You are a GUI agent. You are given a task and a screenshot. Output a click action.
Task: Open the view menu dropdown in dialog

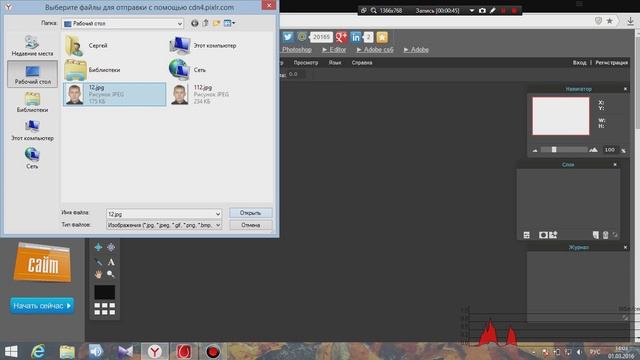(229, 23)
